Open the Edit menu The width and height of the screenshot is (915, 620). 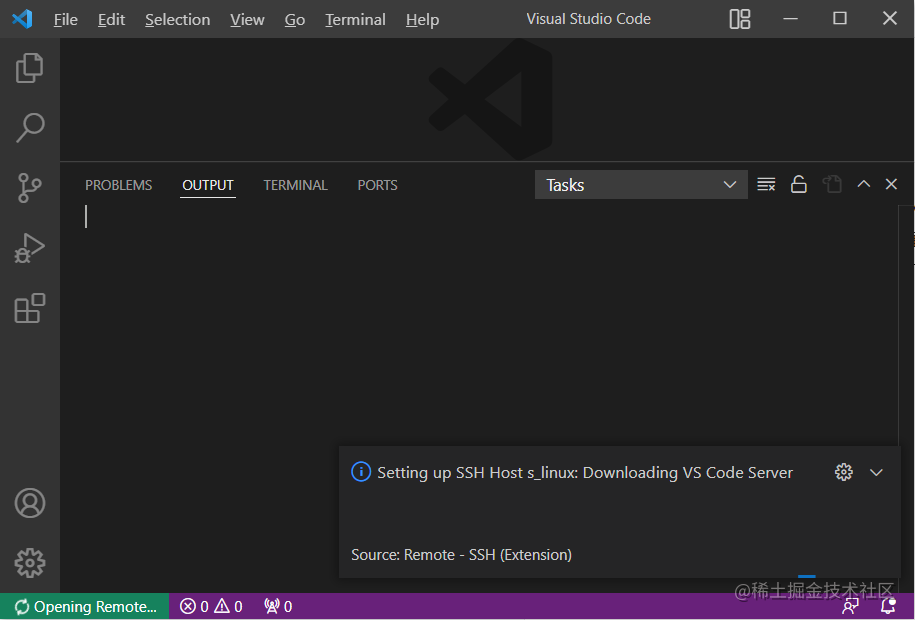coord(111,19)
